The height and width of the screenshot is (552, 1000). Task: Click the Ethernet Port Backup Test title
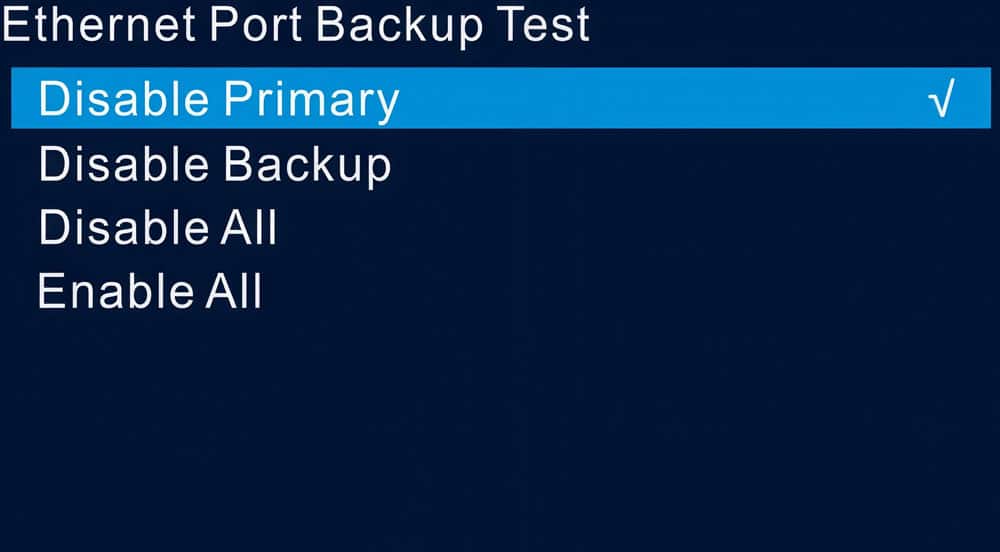point(295,25)
